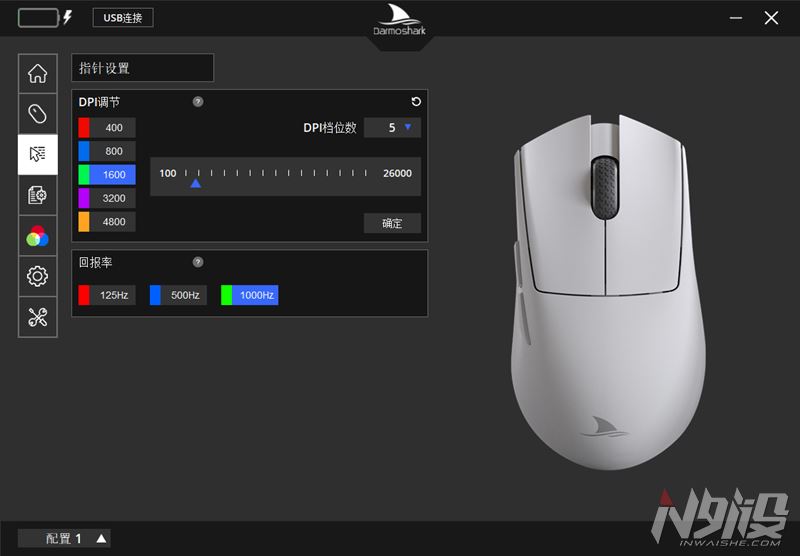
Task: Click the USB连接 connection button
Action: (123, 18)
